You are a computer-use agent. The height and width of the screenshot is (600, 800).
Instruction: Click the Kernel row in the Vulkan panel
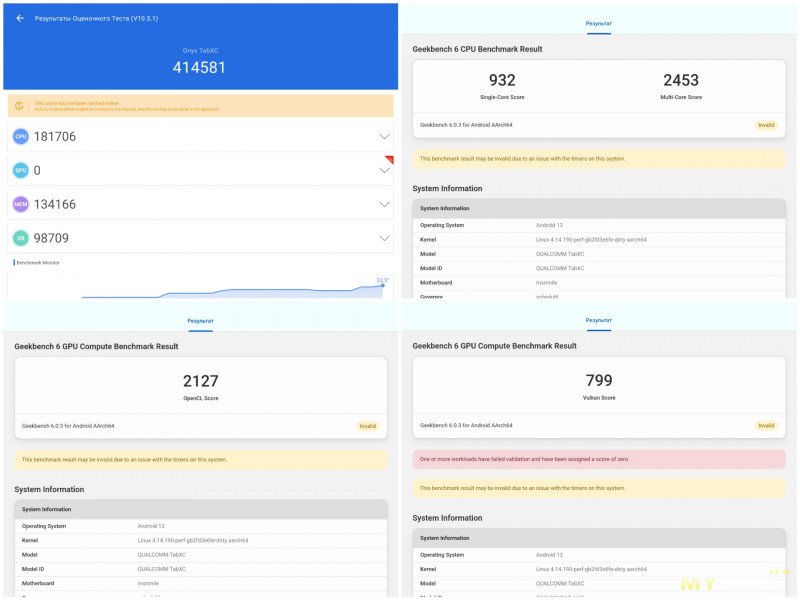[x=599, y=569]
